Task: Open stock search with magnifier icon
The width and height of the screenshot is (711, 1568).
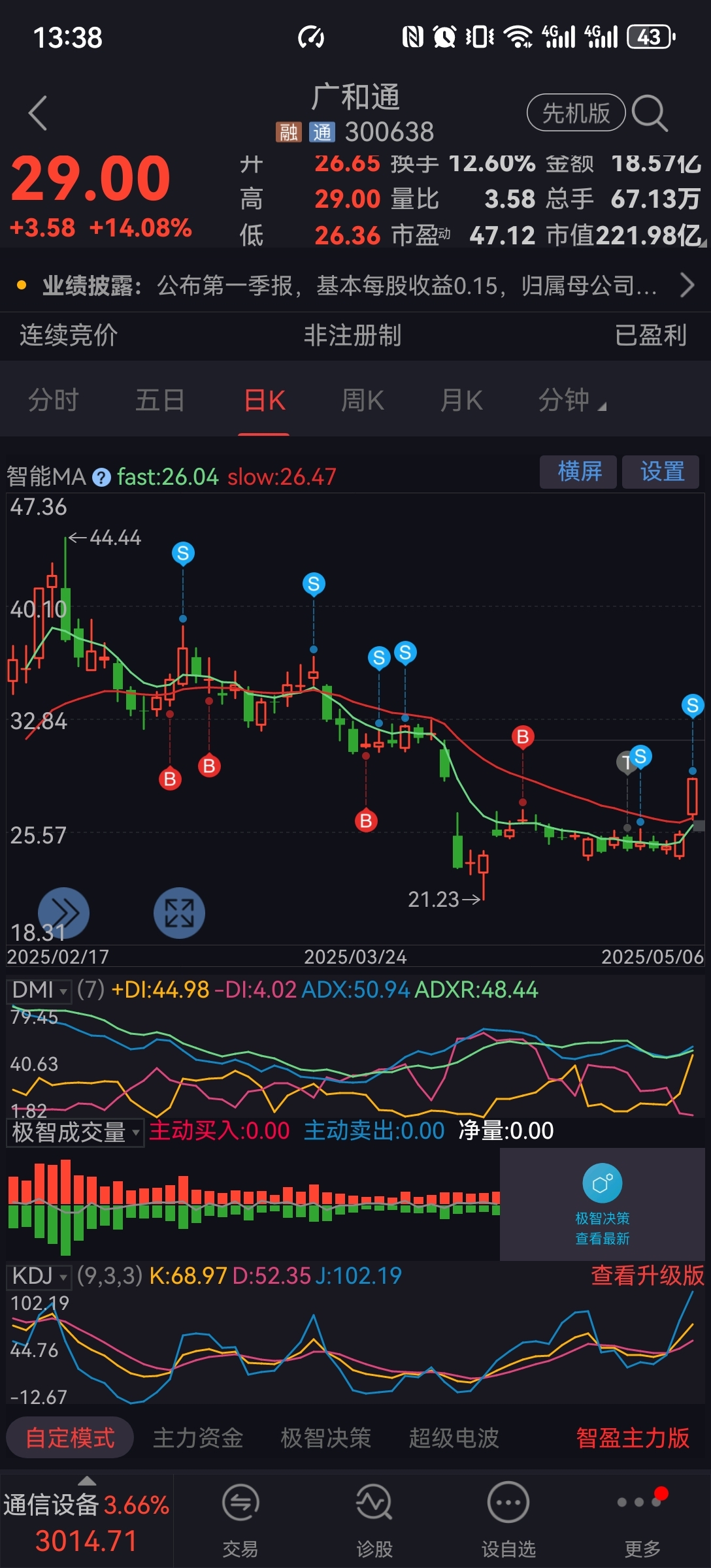Action: pos(650,113)
